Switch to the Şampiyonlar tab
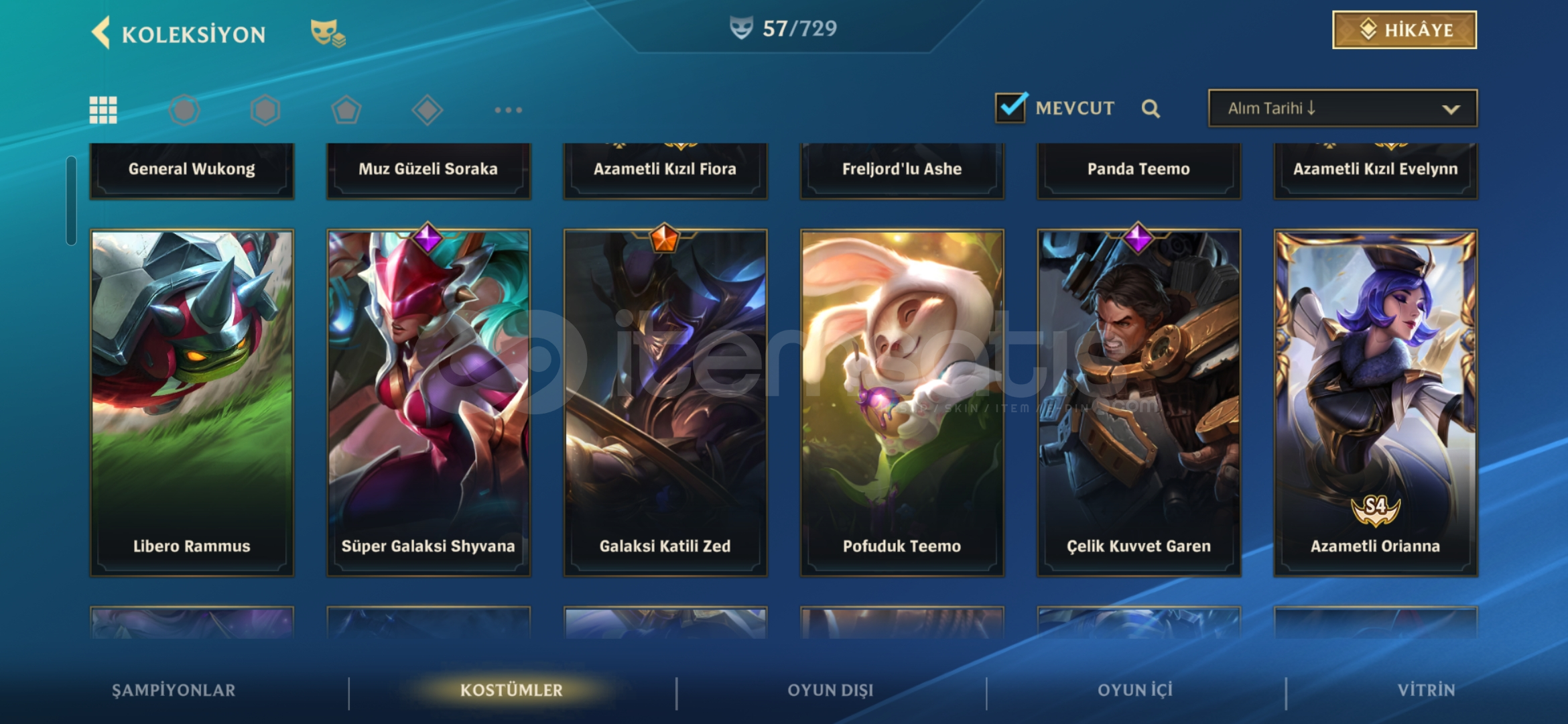Viewport: 1568px width, 724px height. click(x=174, y=690)
